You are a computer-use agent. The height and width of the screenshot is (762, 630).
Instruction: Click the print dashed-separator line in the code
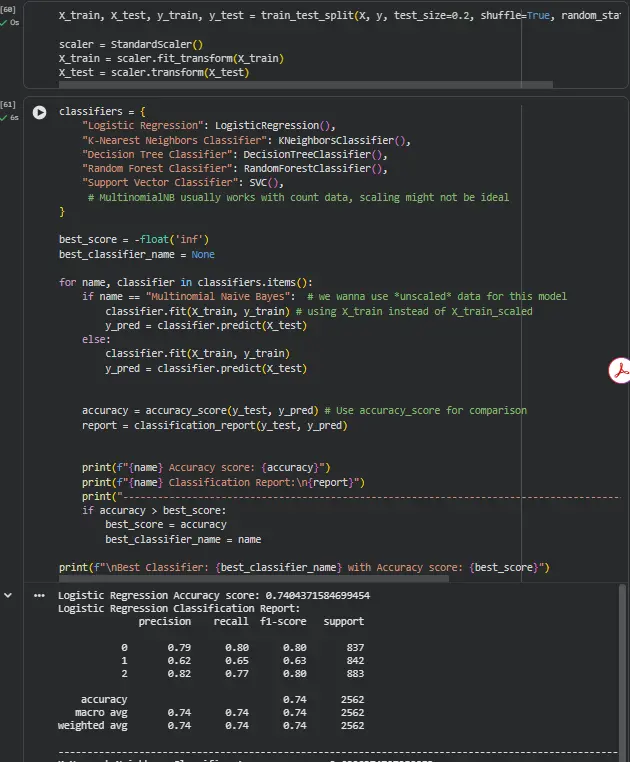point(351,497)
